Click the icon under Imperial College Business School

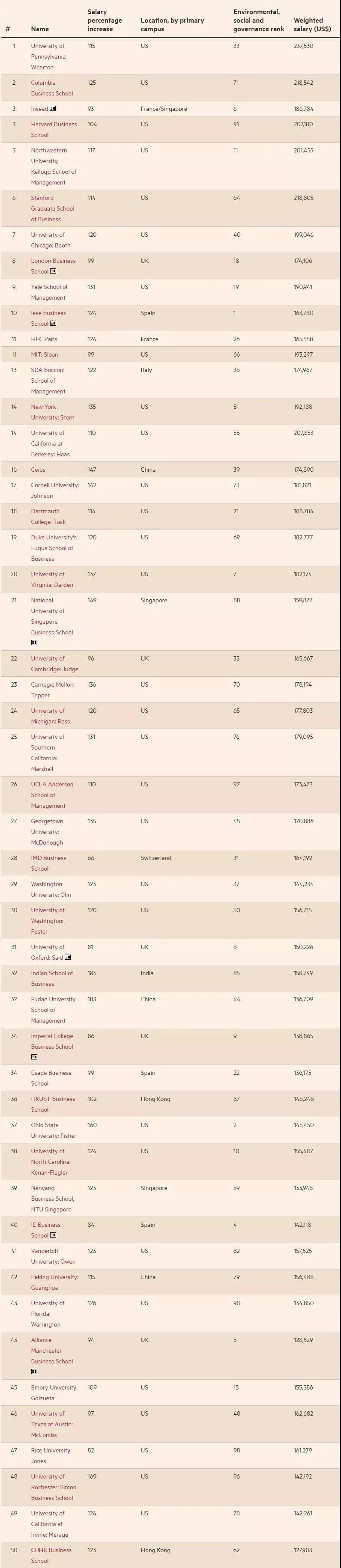[34, 1057]
